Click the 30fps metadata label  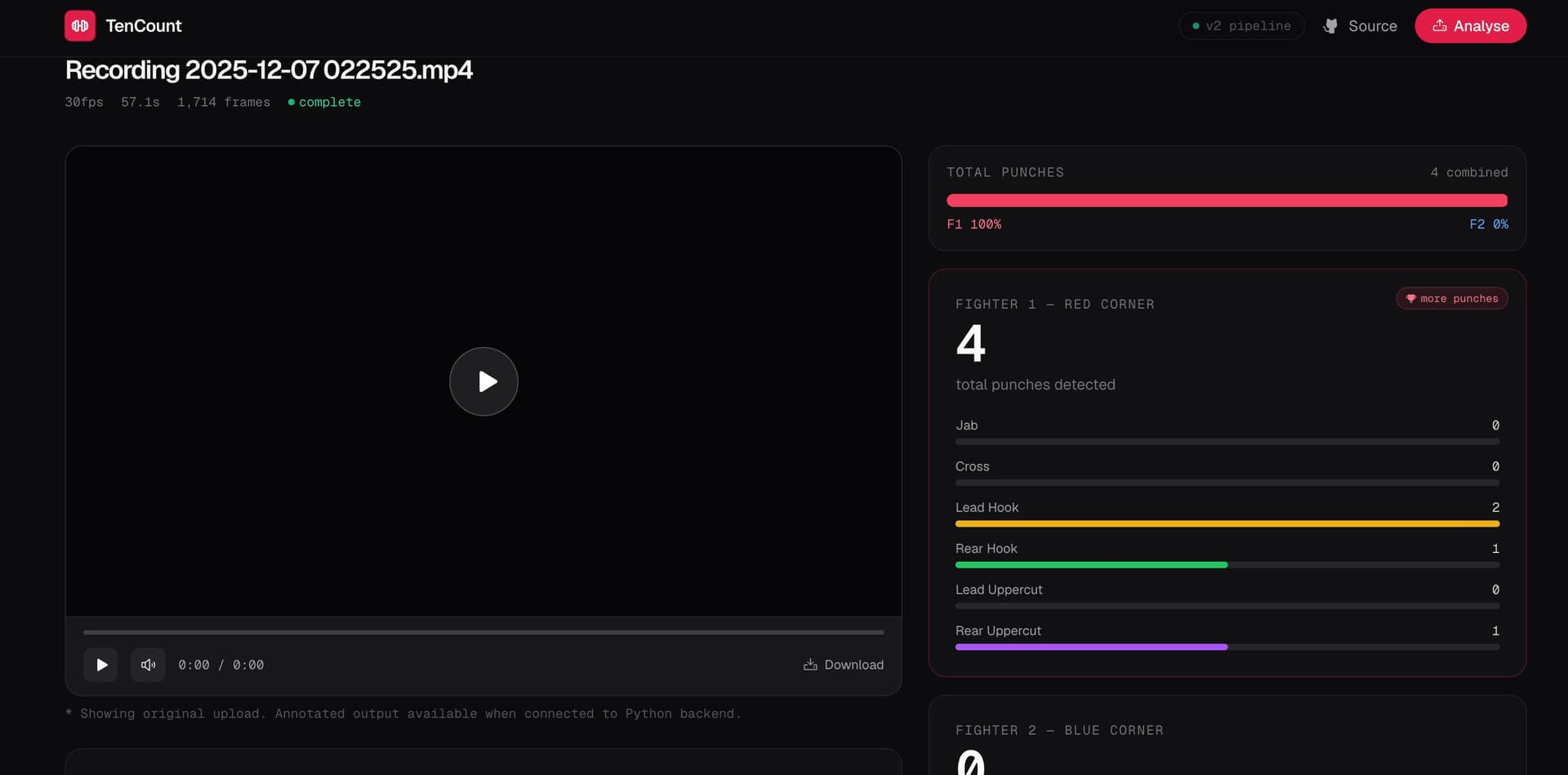84,102
